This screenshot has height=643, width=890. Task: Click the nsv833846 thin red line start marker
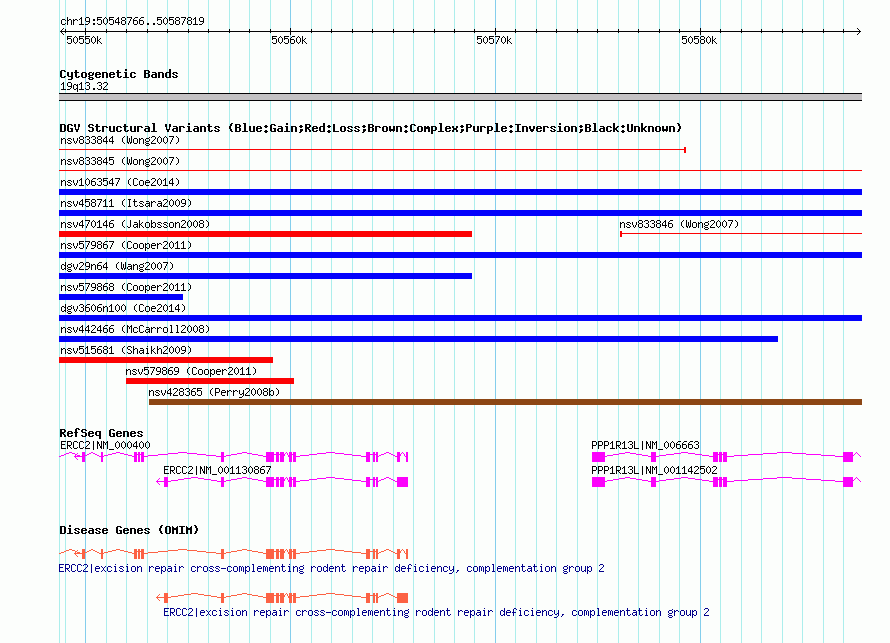tap(621, 234)
